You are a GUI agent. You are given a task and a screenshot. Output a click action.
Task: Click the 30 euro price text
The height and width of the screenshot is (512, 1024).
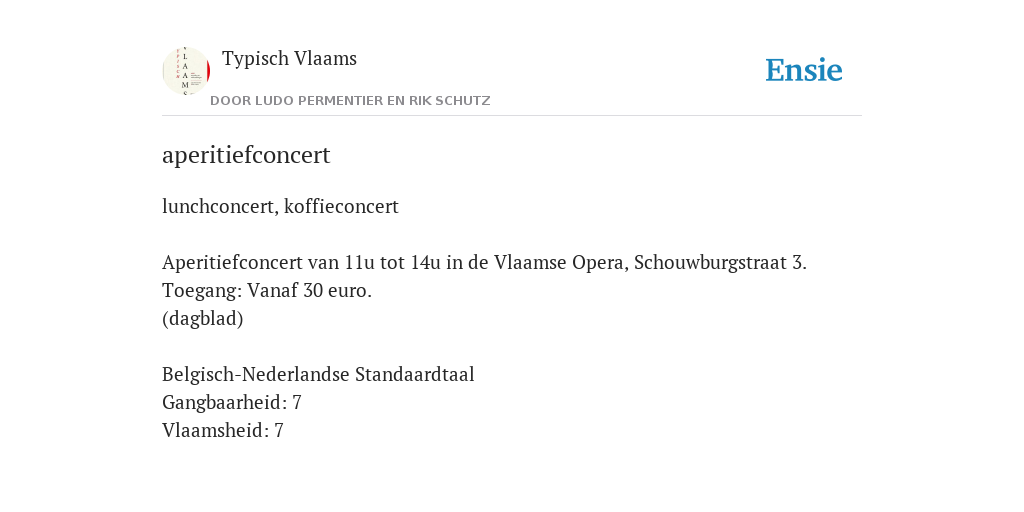click(x=336, y=291)
